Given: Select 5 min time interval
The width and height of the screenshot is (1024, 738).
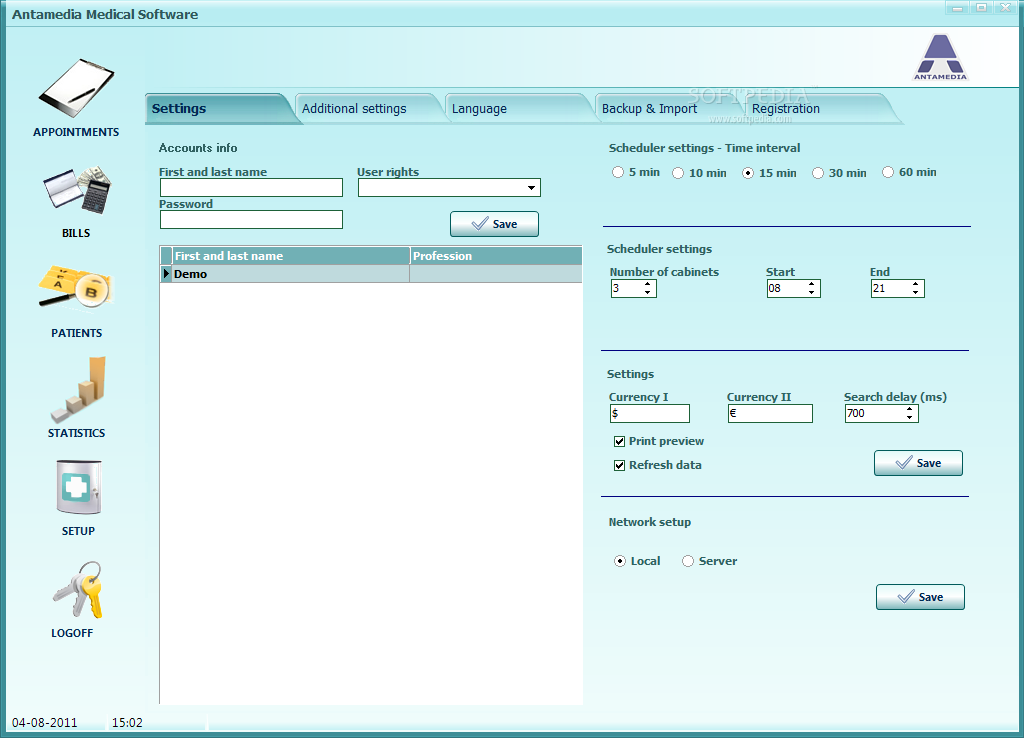Looking at the screenshot, I should pos(618,172).
